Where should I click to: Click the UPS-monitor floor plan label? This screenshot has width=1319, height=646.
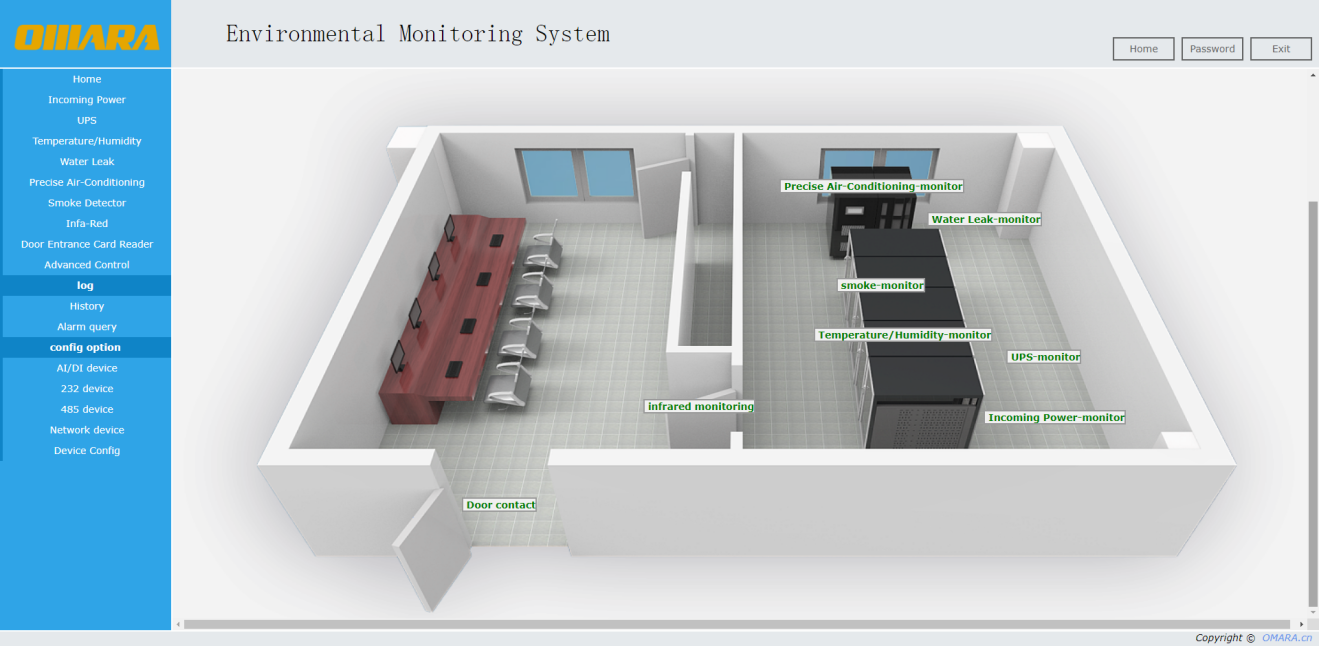(1045, 357)
